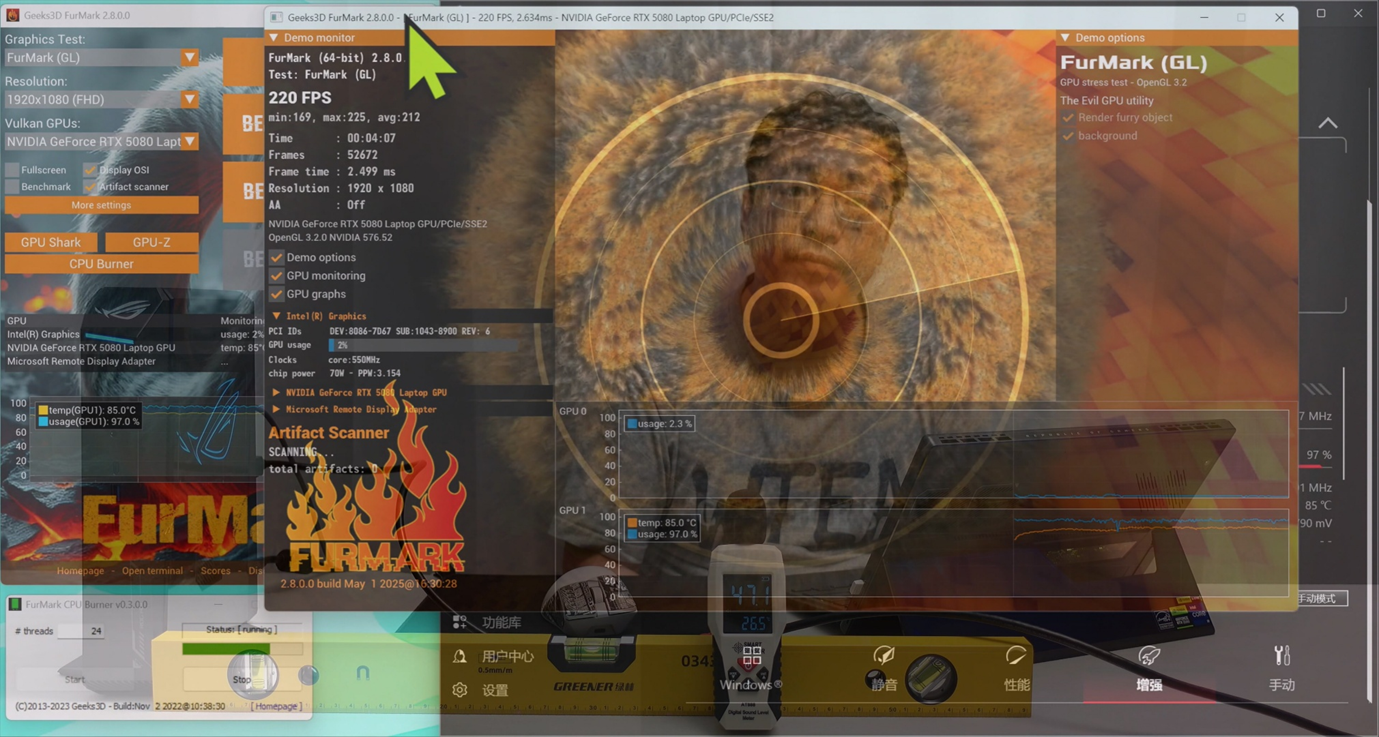Open the CPU Burner button

click(101, 264)
